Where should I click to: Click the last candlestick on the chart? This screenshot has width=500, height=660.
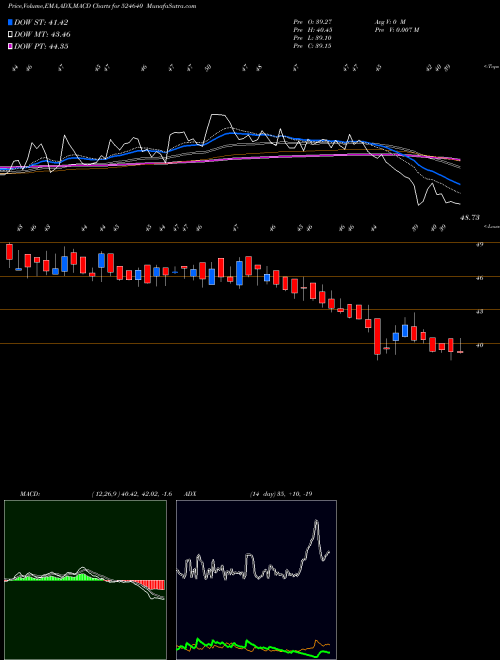coord(460,352)
